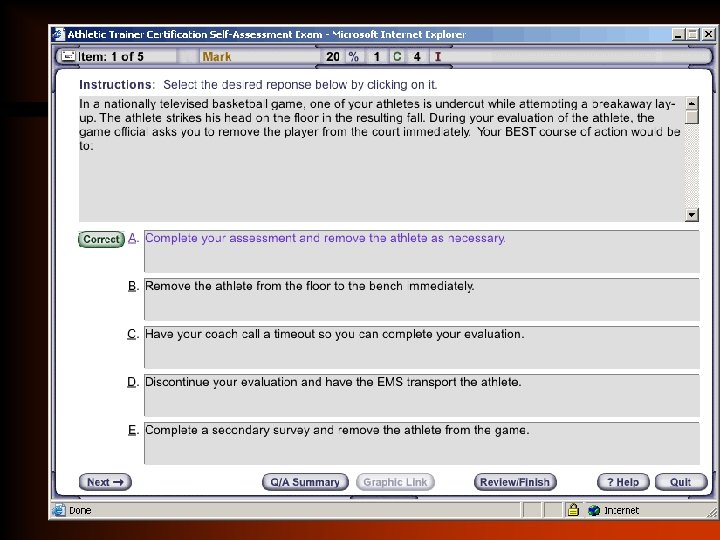This screenshot has width=720, height=540.
Task: Click the Item: 1 of 5 counter
Action: [111, 56]
